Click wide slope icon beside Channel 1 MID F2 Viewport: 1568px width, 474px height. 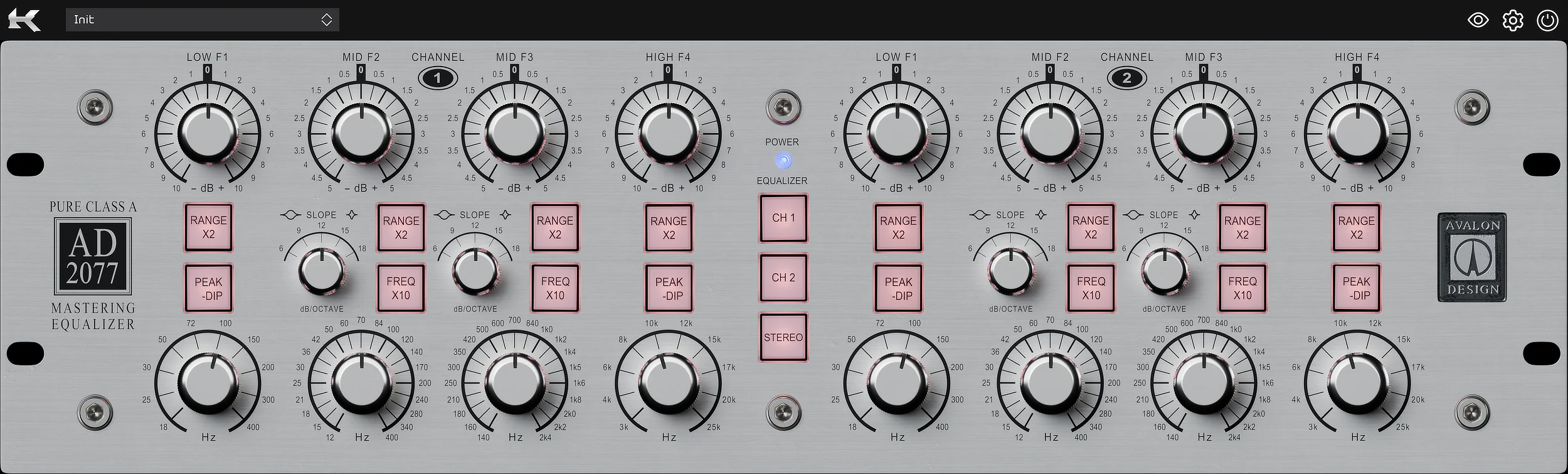coord(290,215)
